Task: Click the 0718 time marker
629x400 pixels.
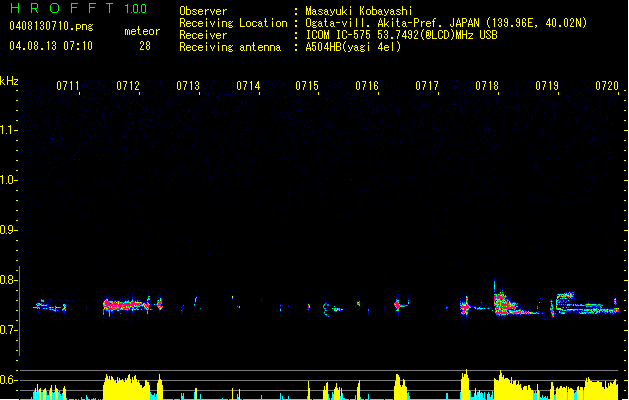Action: 487,86
